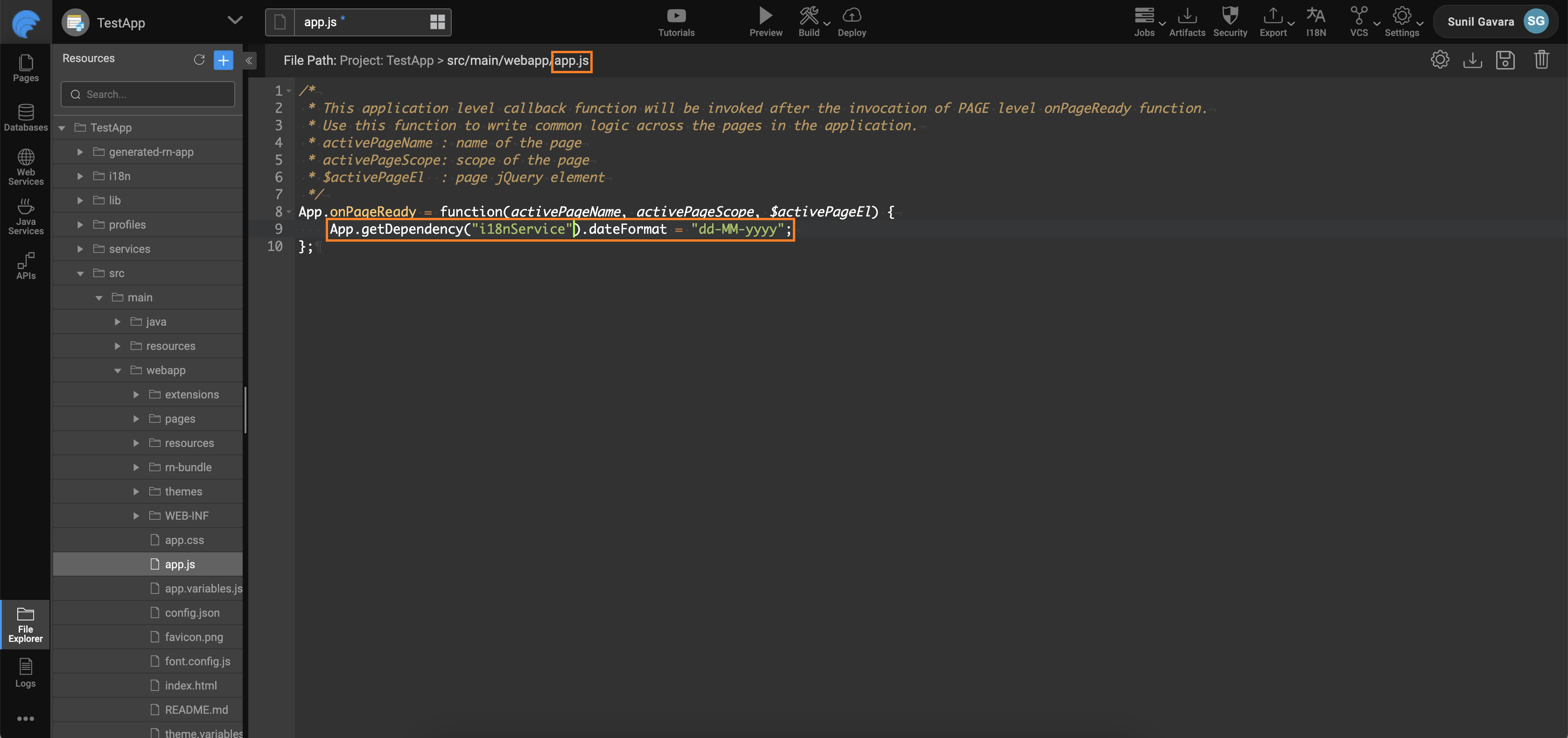The width and height of the screenshot is (1568, 738).
Task: Click the blue add resource plus button
Action: coord(224,60)
